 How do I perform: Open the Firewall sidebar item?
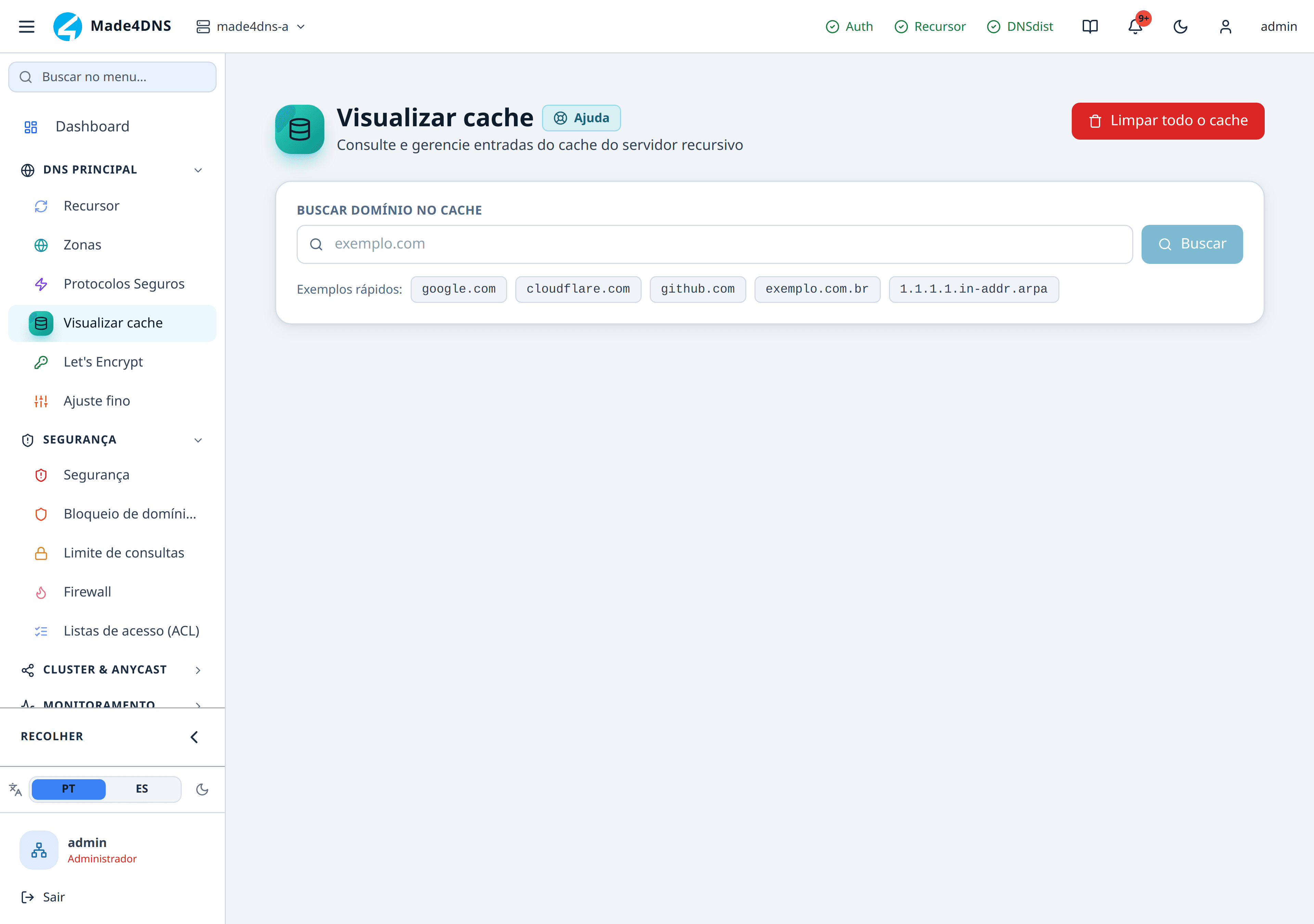(112, 592)
